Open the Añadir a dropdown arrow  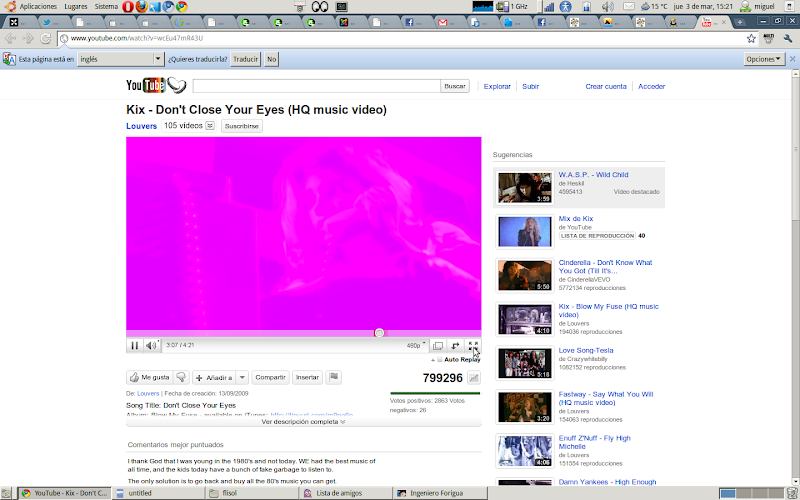(x=242, y=378)
